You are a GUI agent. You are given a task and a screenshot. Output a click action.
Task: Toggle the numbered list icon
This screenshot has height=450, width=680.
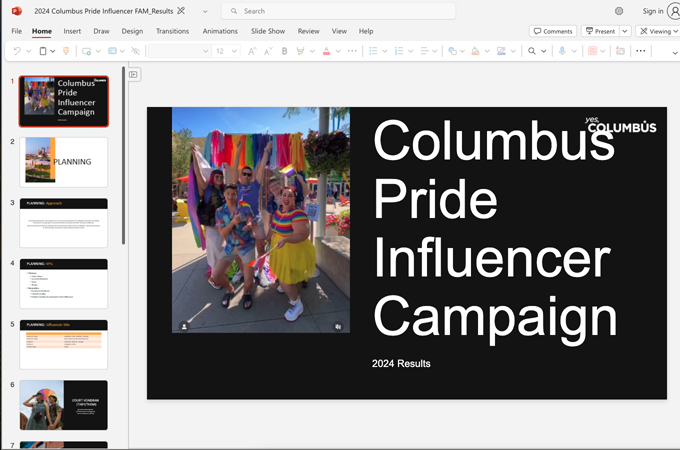click(399, 51)
